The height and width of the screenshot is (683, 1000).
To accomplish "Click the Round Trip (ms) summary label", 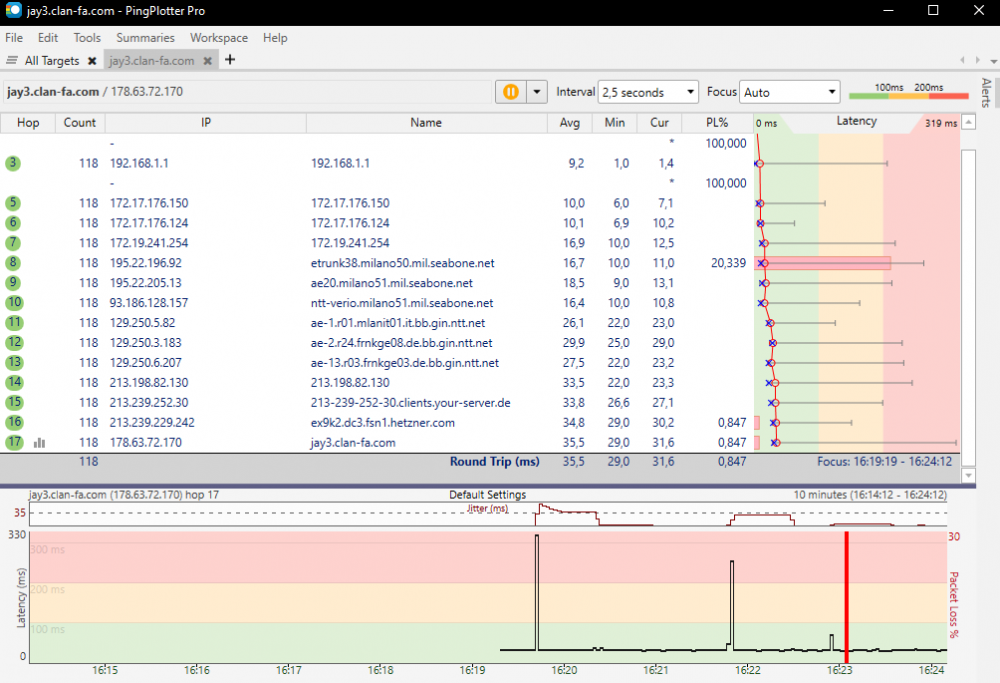I will point(494,462).
